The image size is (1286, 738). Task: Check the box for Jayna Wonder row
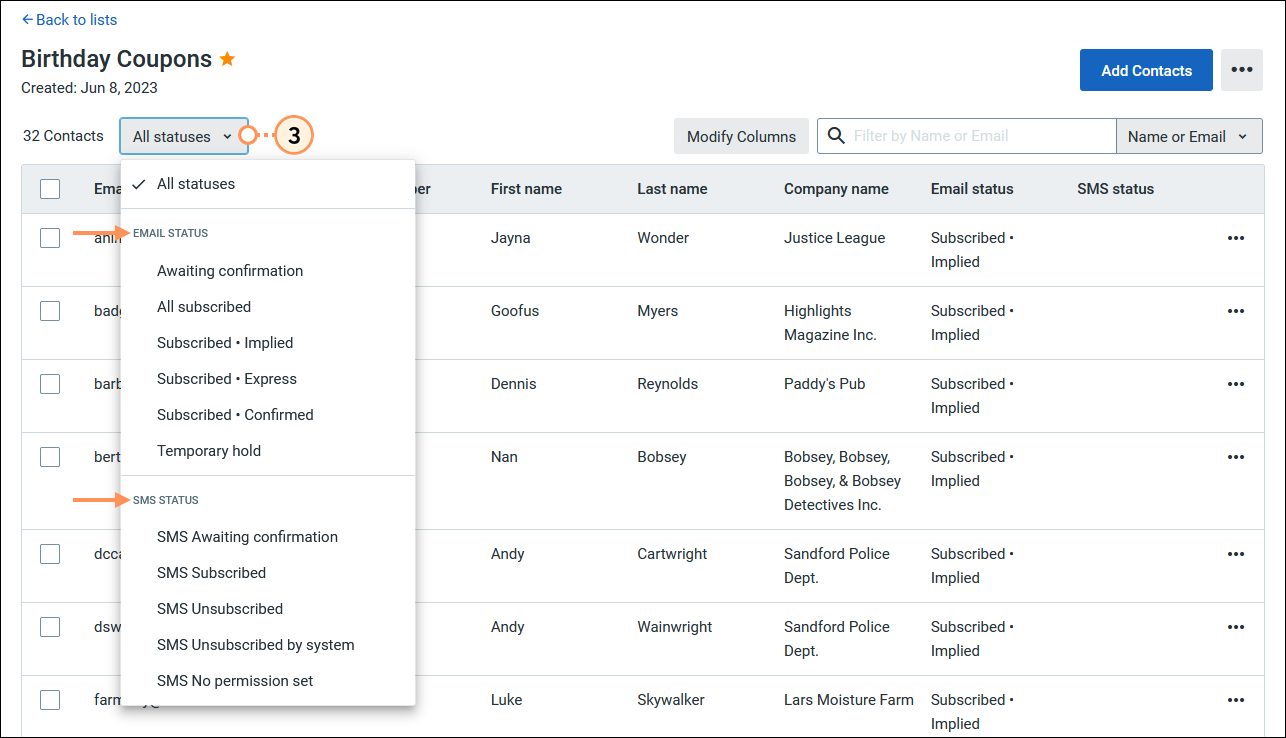tap(50, 238)
